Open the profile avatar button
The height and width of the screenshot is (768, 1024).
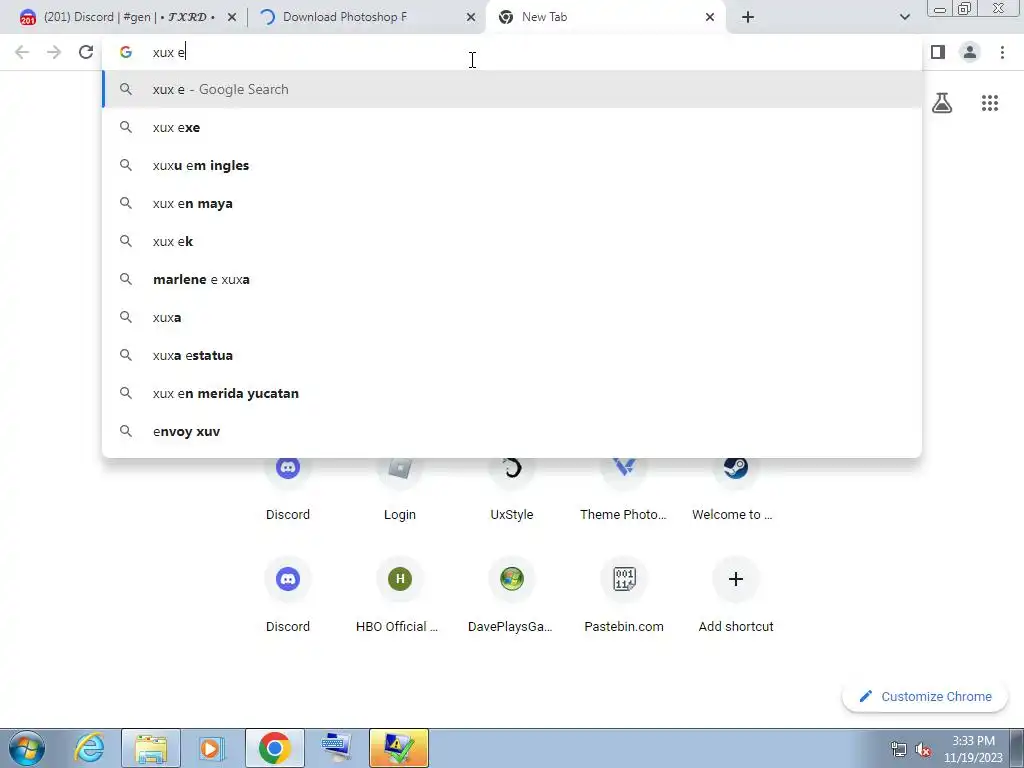(x=970, y=52)
